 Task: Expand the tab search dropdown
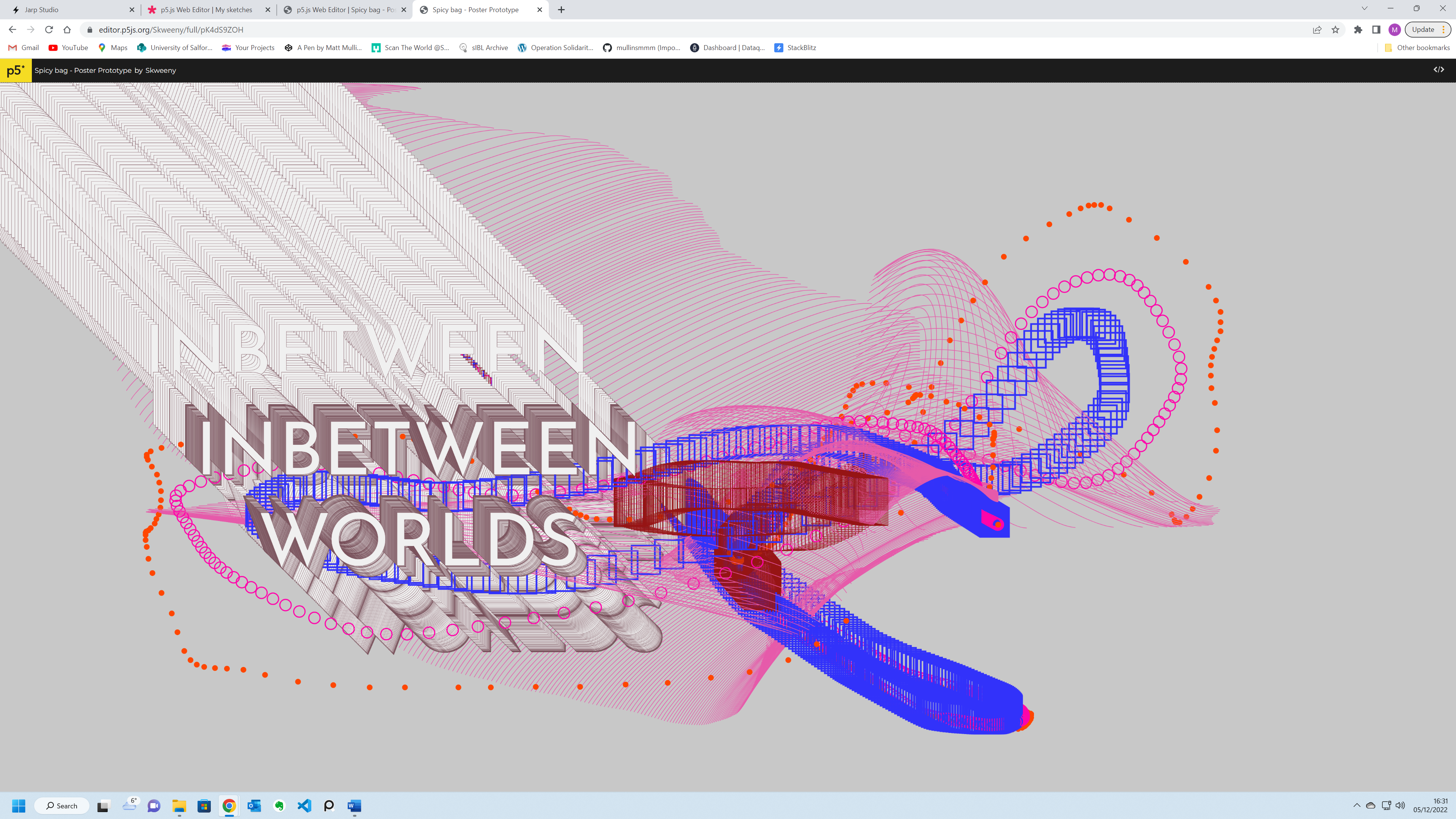1365,8
